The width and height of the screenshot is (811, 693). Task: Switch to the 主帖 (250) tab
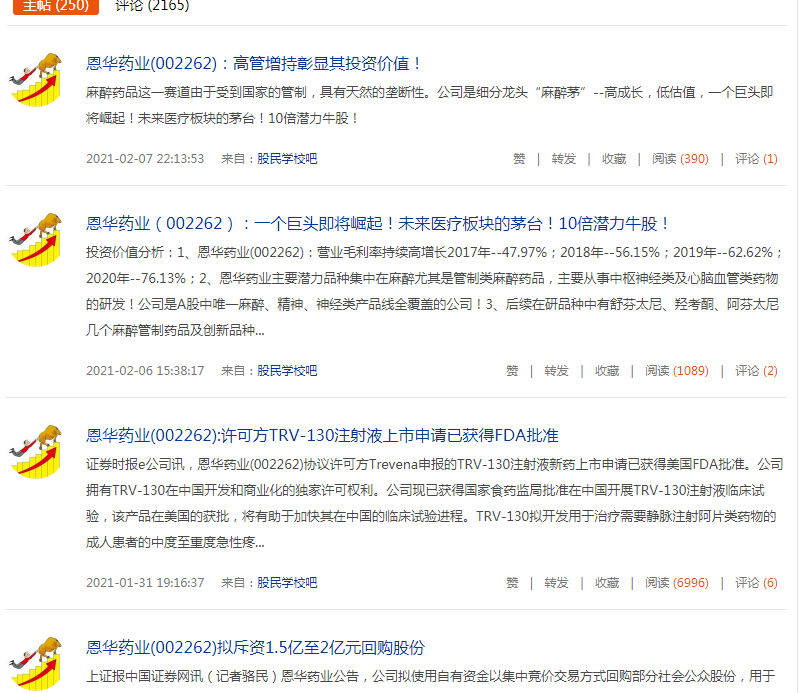point(56,7)
